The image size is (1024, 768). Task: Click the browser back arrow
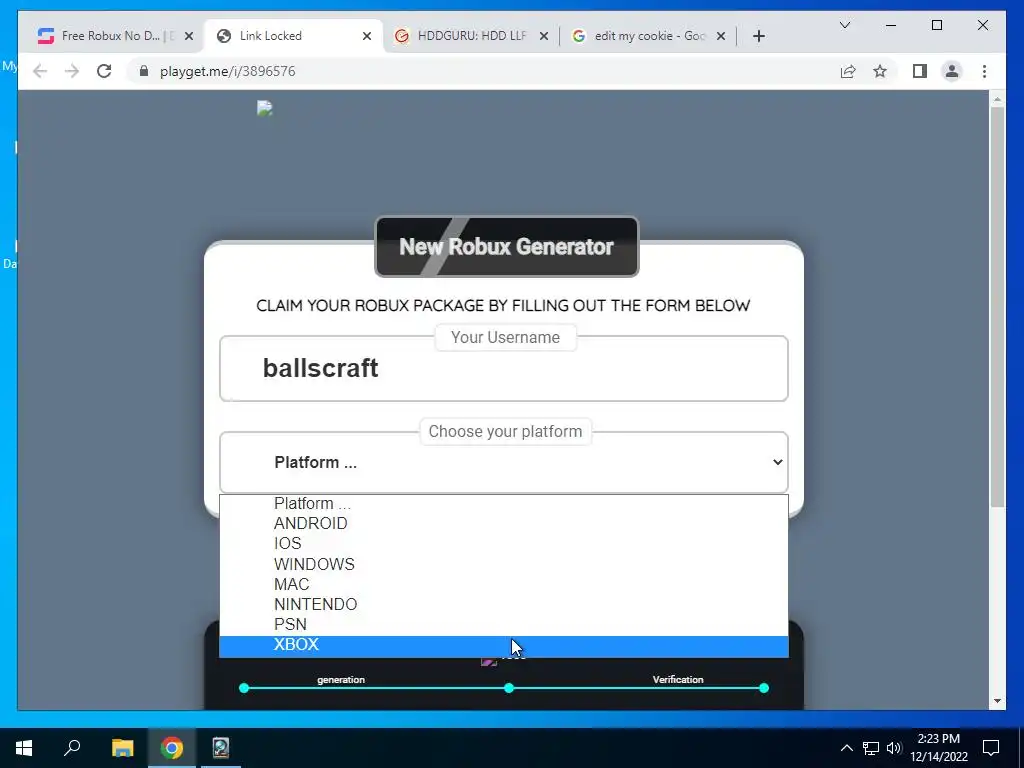pyautogui.click(x=40, y=71)
